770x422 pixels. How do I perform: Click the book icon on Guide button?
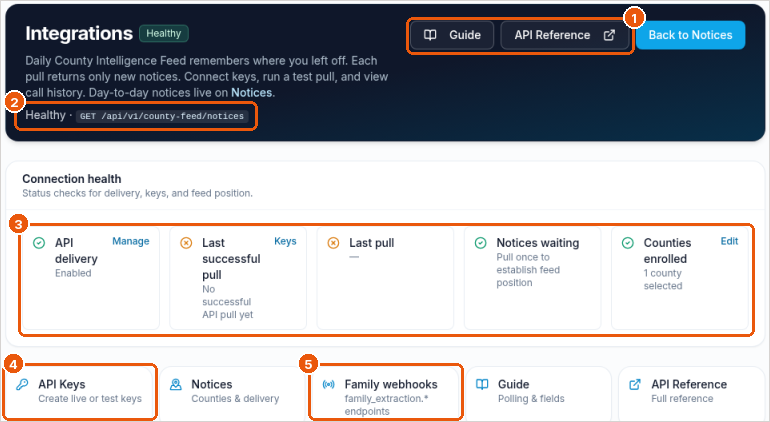tap(430, 35)
